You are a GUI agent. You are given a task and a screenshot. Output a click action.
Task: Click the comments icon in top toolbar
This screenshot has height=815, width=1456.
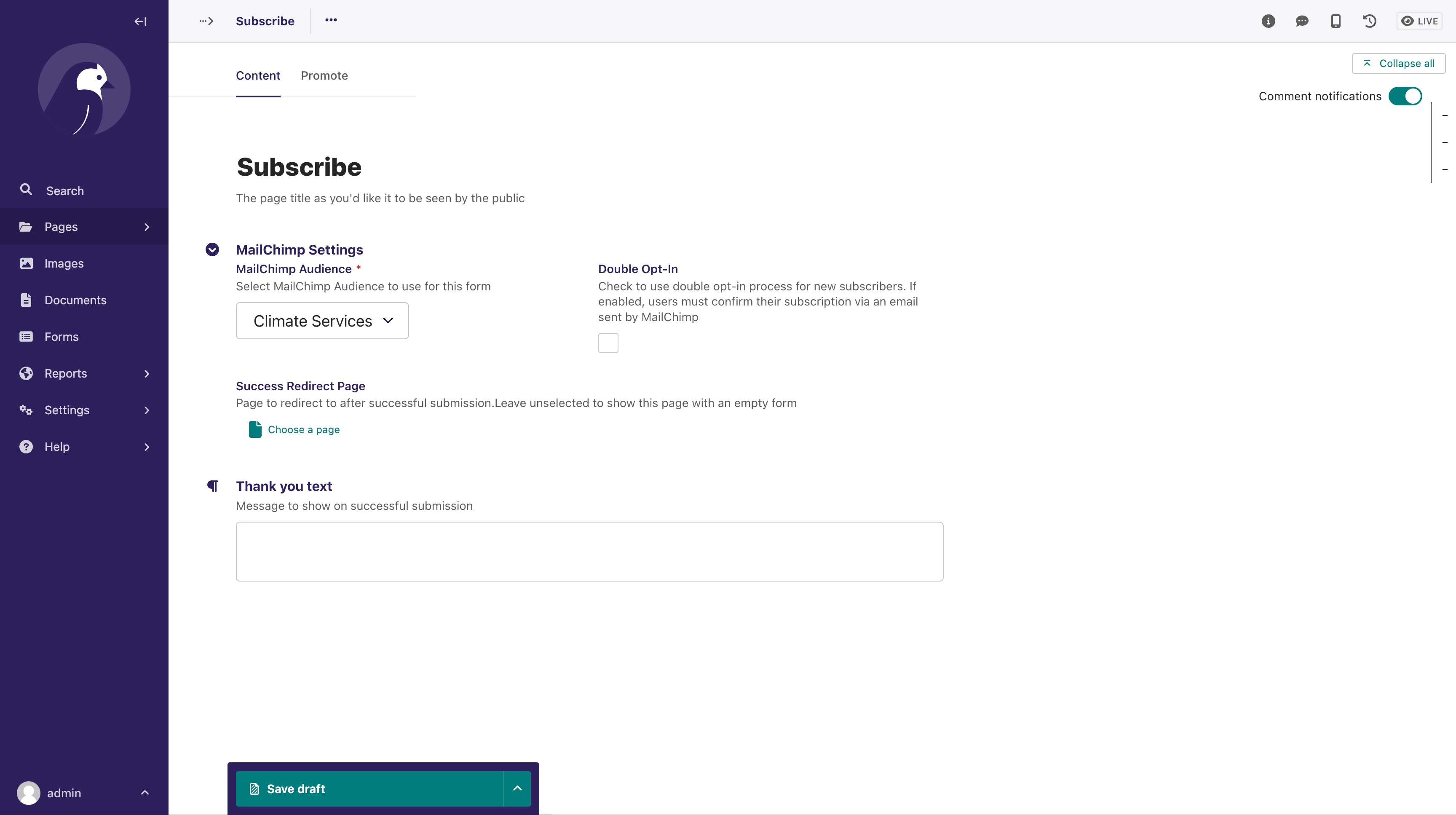1301,21
